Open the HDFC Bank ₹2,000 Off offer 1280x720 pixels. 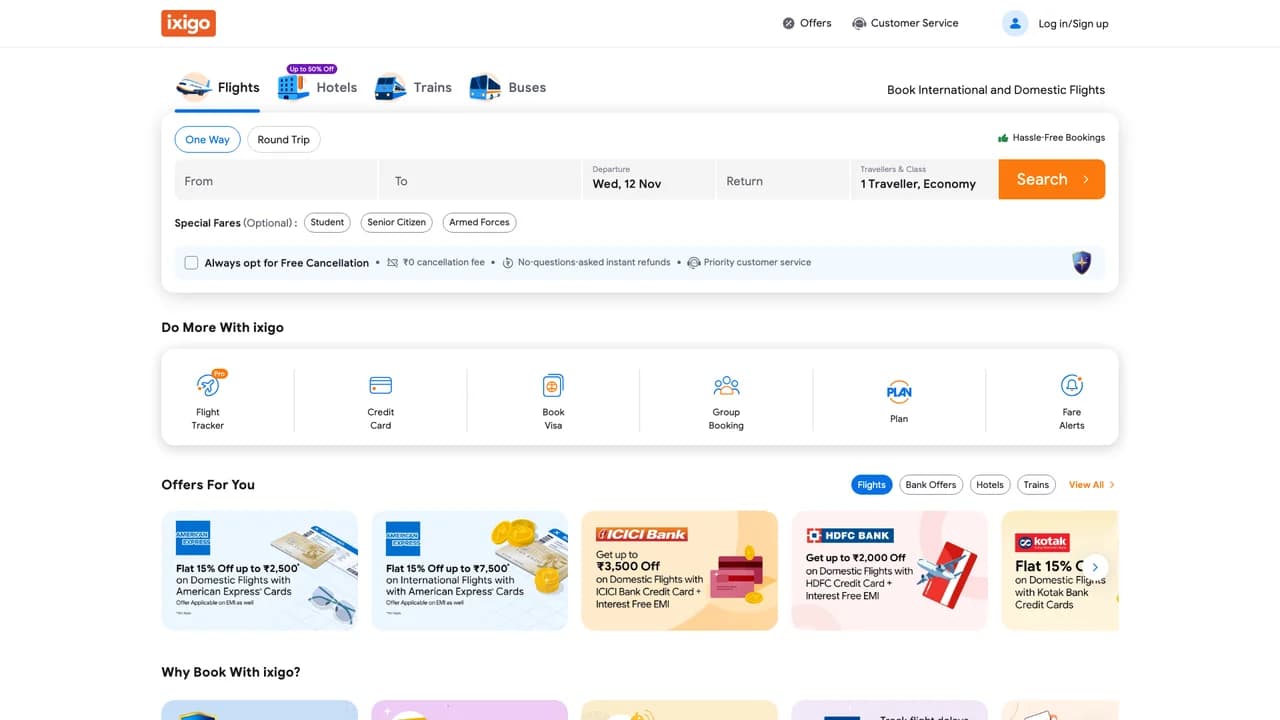(890, 571)
